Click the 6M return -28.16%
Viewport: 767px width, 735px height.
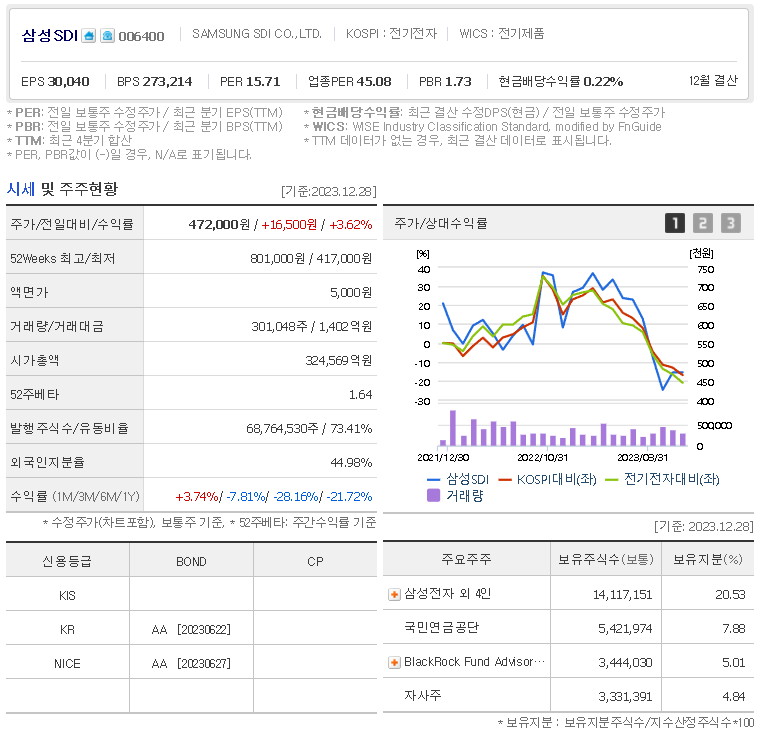coord(296,496)
